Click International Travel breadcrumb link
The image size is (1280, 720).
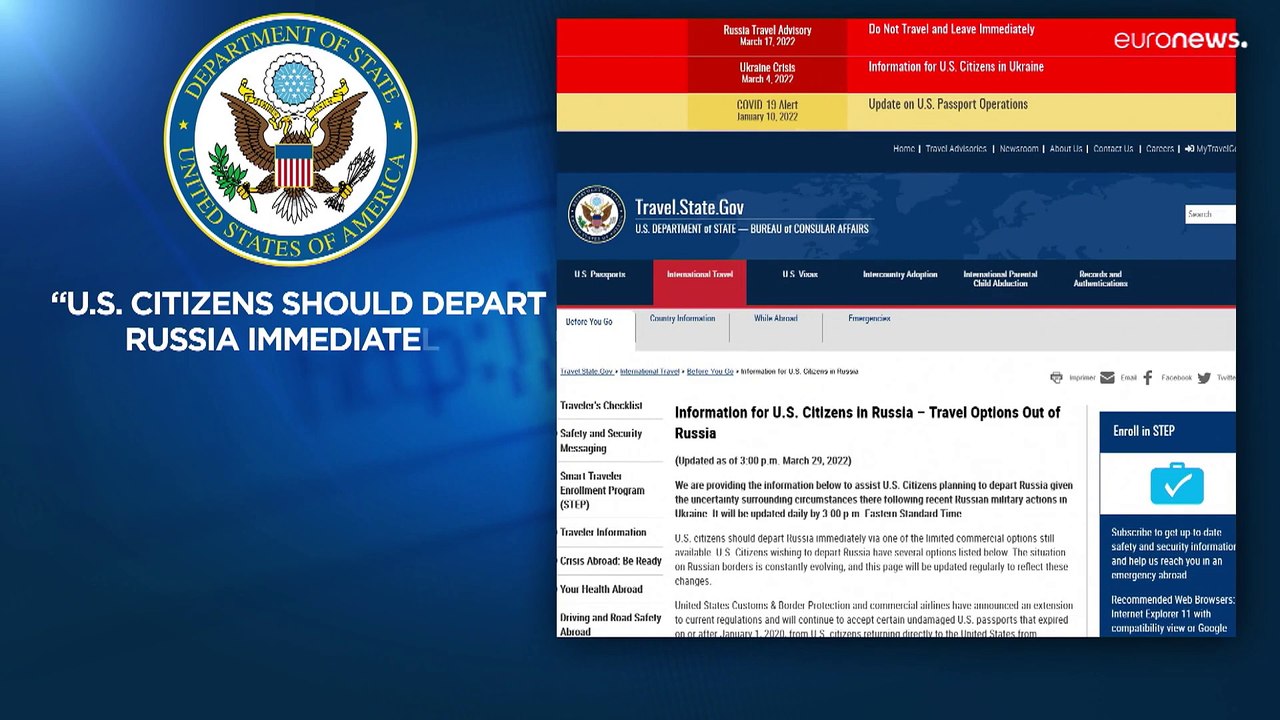point(649,372)
